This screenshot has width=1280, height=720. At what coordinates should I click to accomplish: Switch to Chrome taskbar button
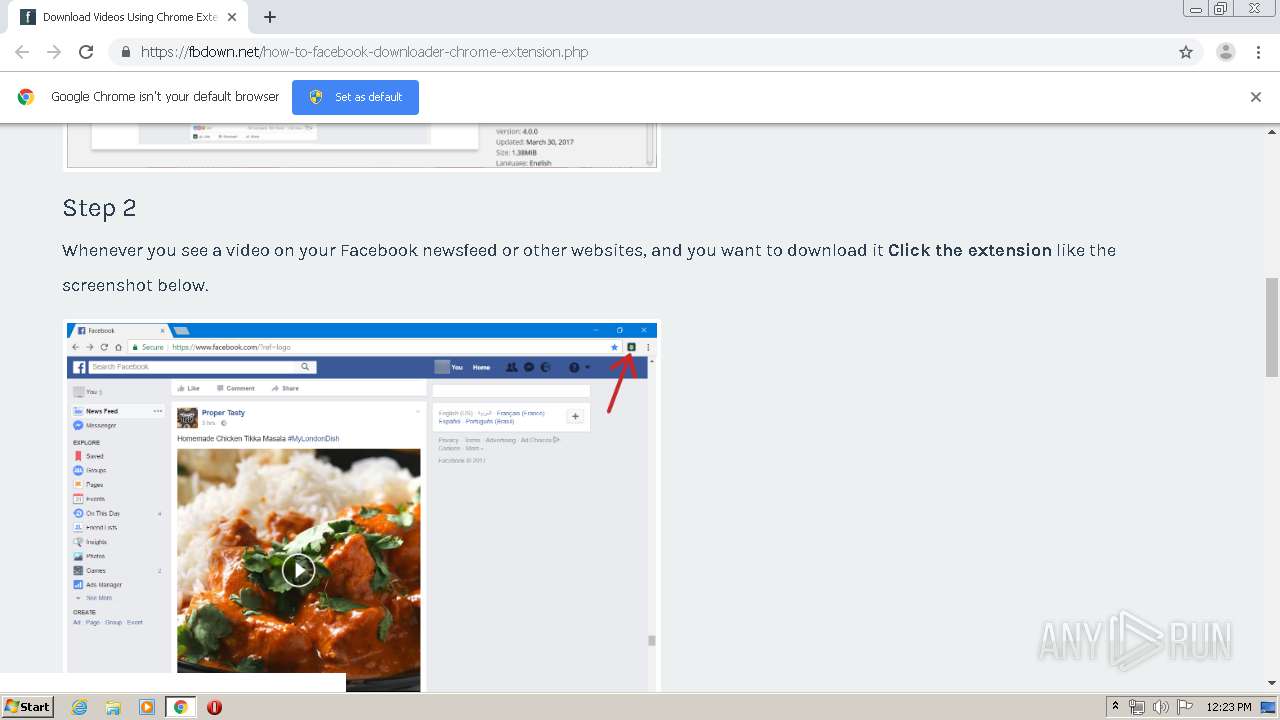click(181, 707)
